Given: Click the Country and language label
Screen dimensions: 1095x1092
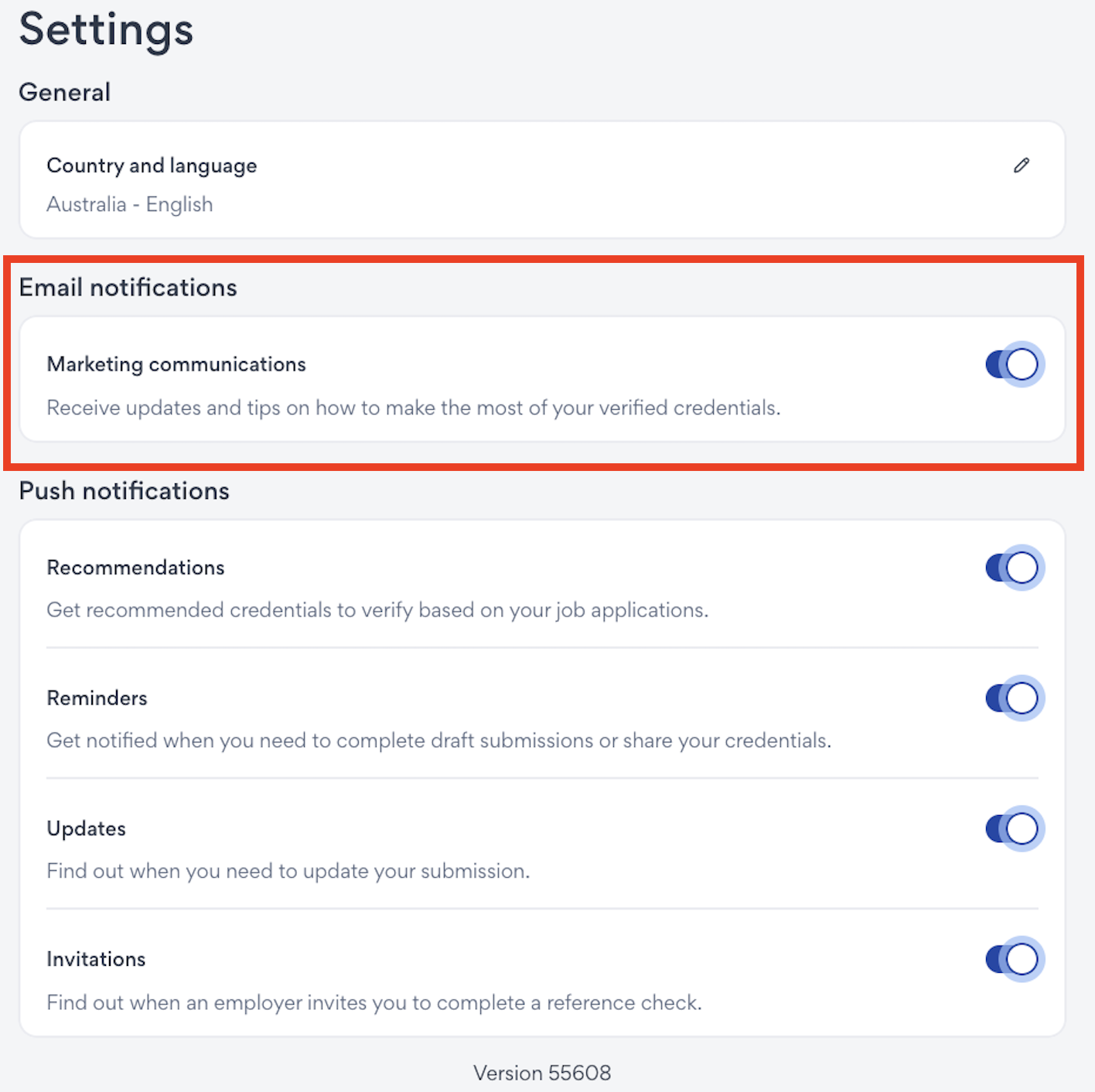Looking at the screenshot, I should 152,166.
